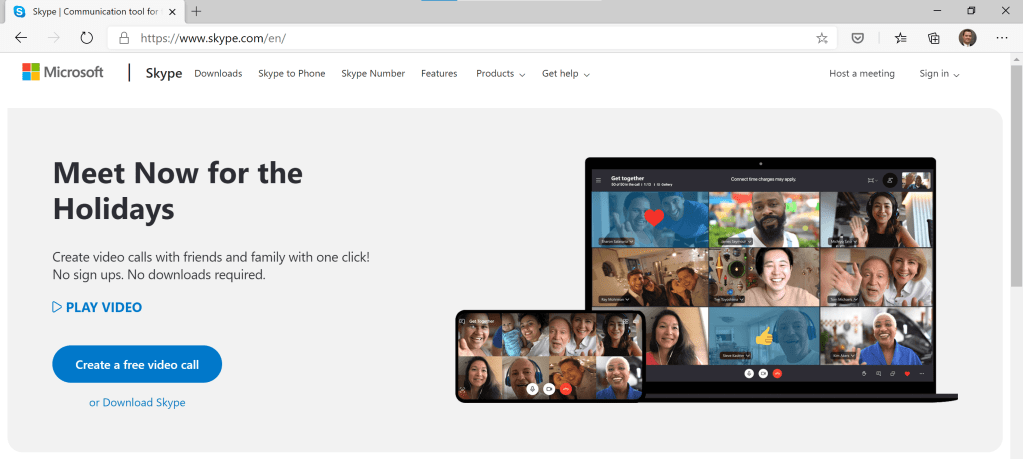1023x459 pixels.
Task: Bookmark this page using the star icon
Action: coord(822,38)
